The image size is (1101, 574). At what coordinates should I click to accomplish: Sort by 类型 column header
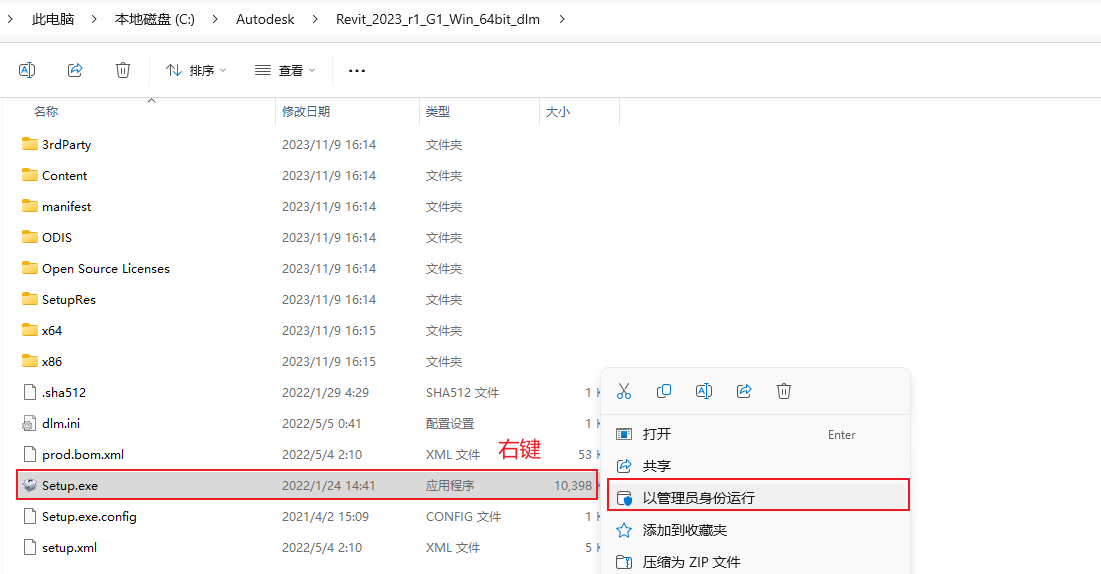[437, 112]
